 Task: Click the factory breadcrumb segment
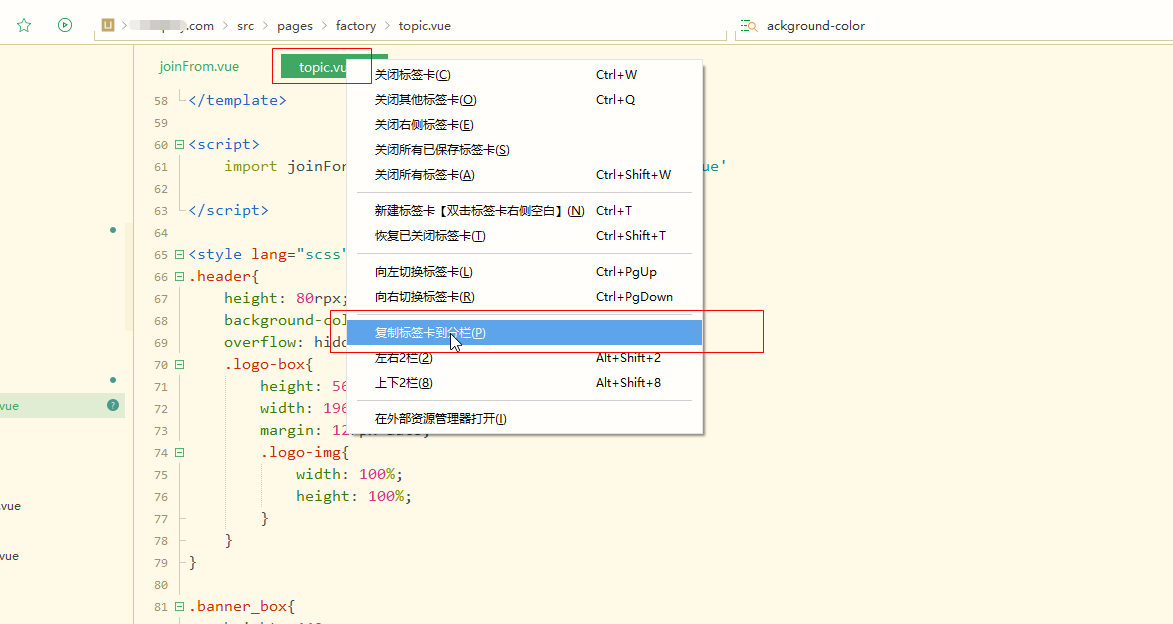(356, 25)
